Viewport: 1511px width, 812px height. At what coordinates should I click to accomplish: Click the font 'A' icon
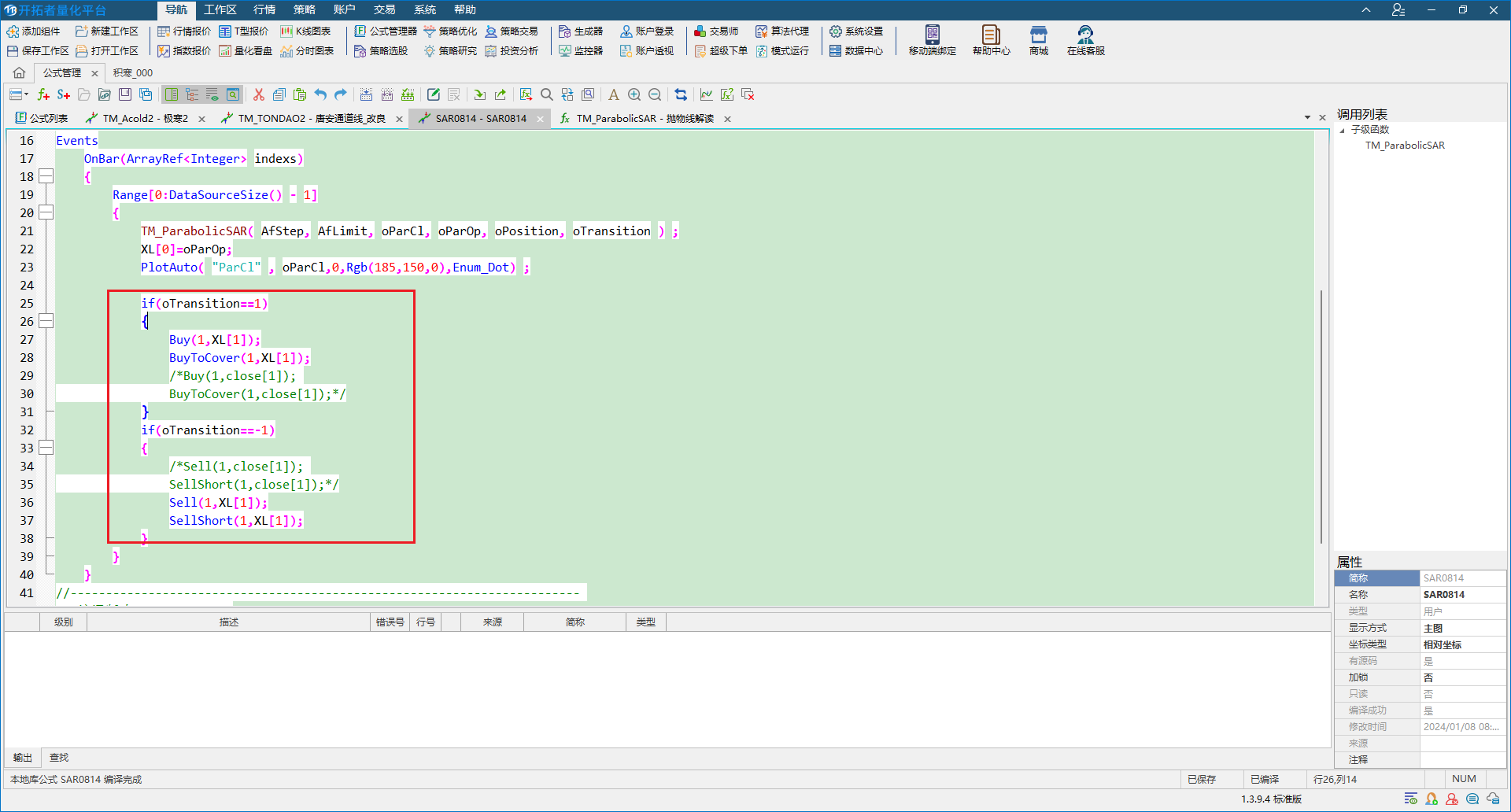pos(613,95)
